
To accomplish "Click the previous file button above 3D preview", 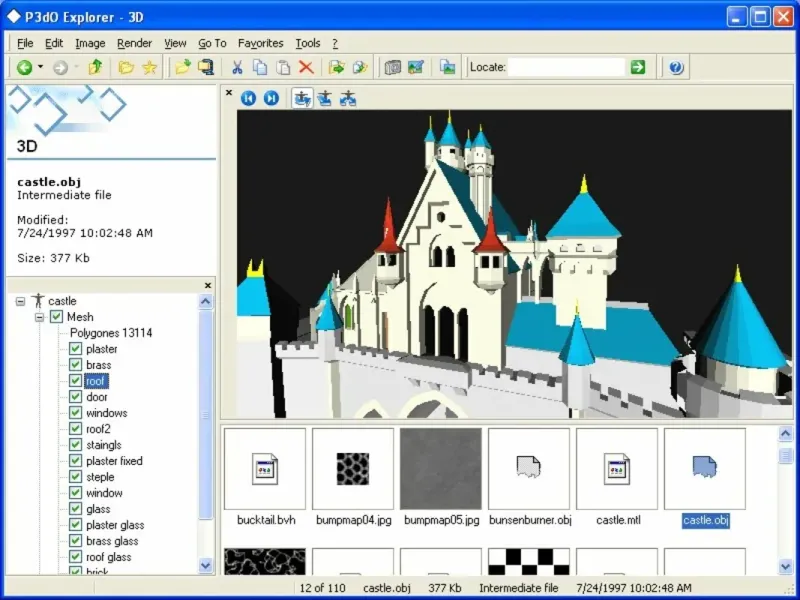I will (248, 98).
